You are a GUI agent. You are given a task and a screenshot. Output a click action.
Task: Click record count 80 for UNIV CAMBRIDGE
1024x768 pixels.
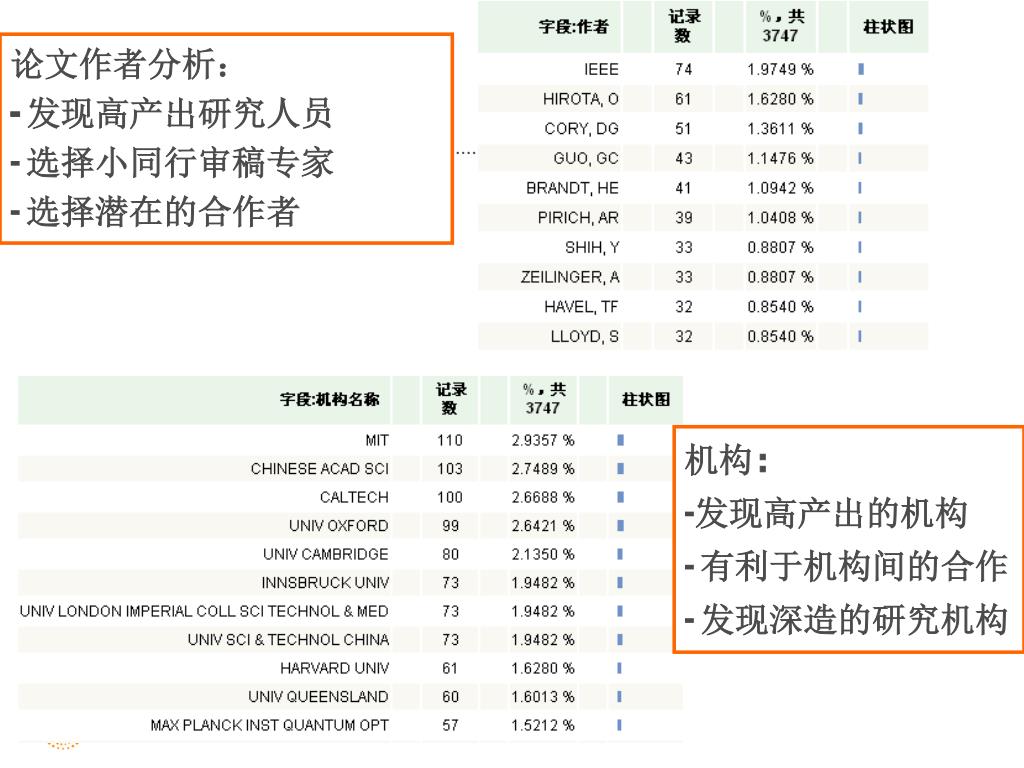pos(450,554)
